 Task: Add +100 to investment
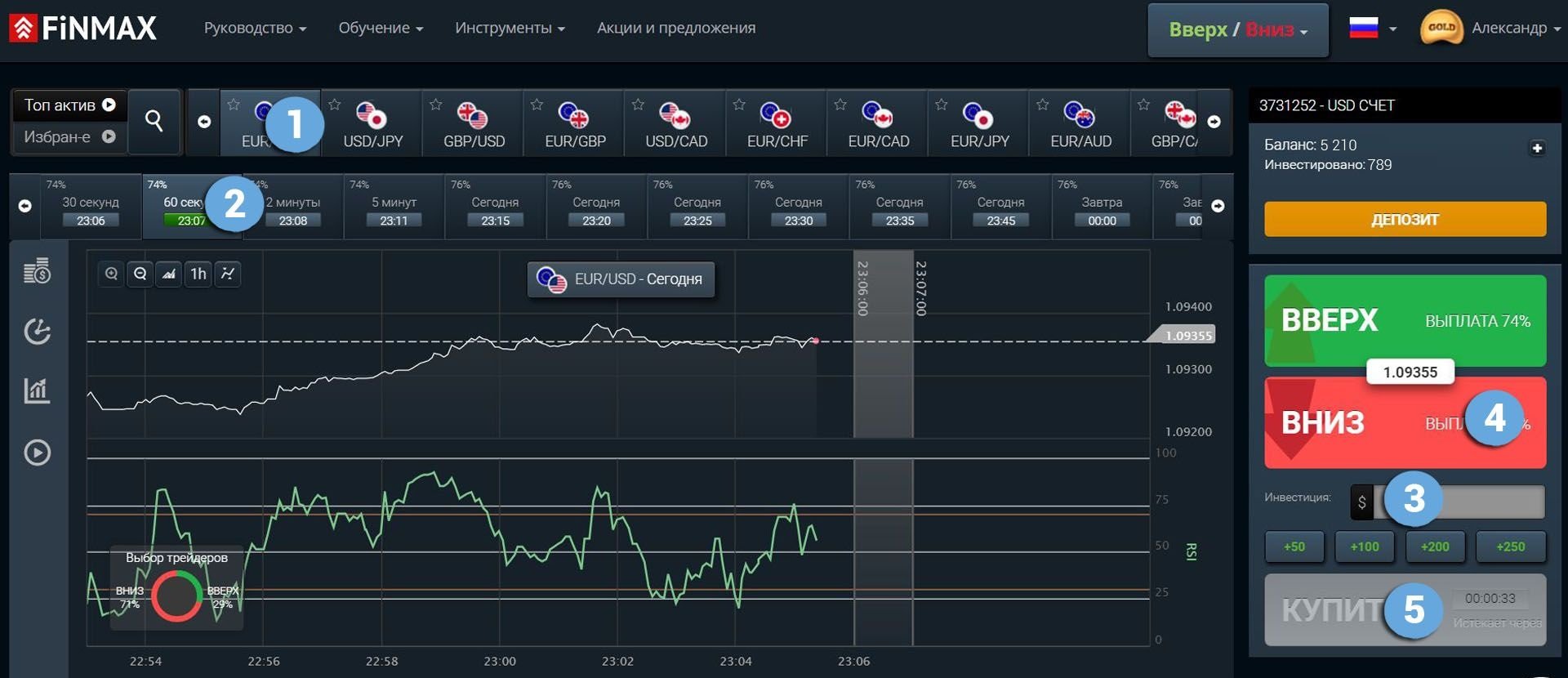pos(1365,546)
